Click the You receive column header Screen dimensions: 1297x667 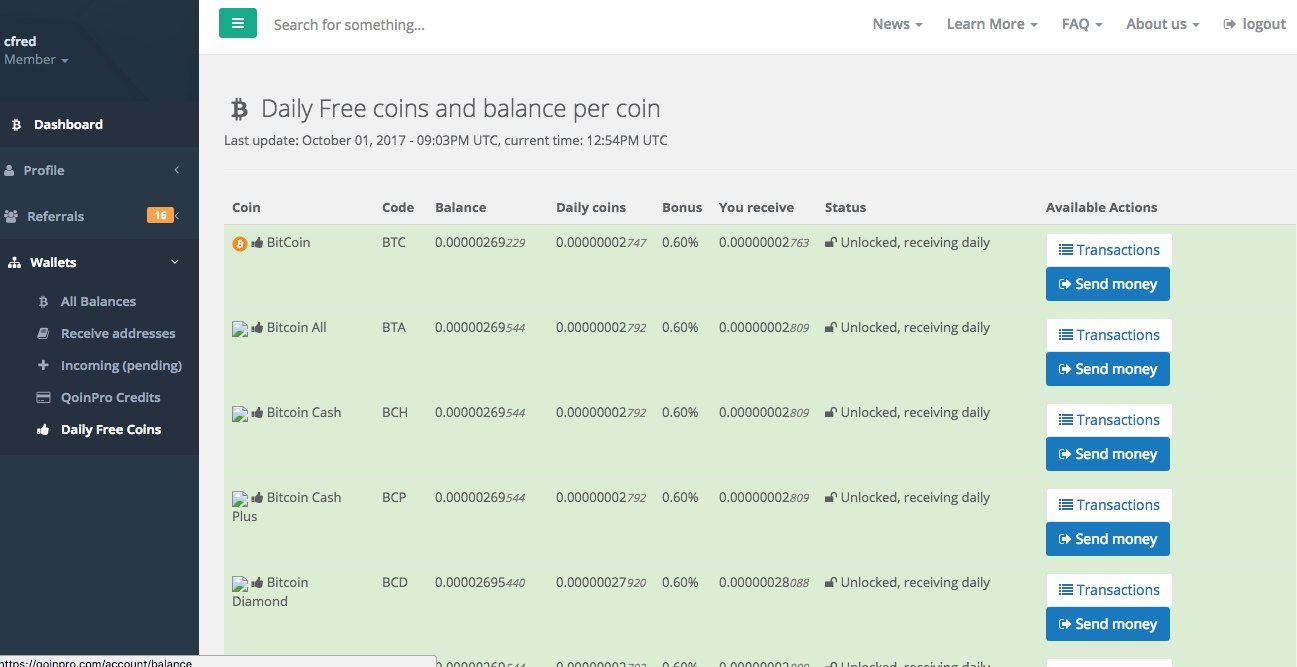[x=756, y=208]
